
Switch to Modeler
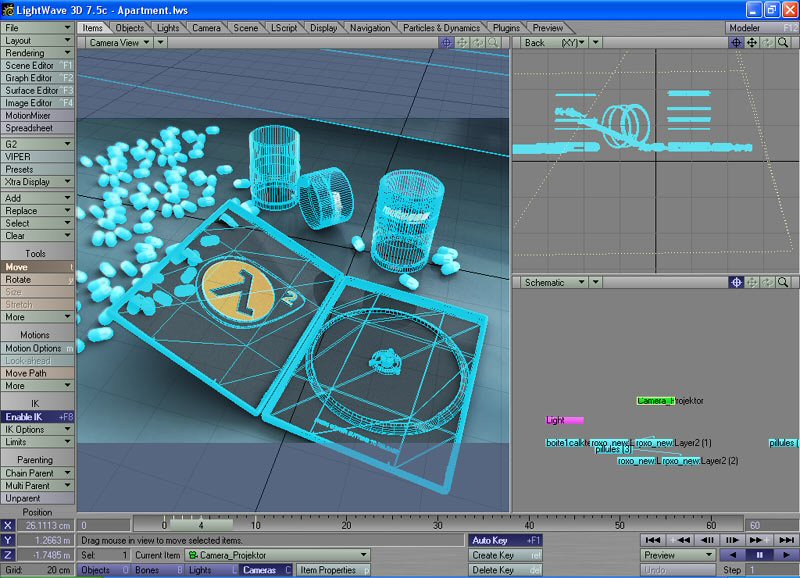(x=762, y=28)
